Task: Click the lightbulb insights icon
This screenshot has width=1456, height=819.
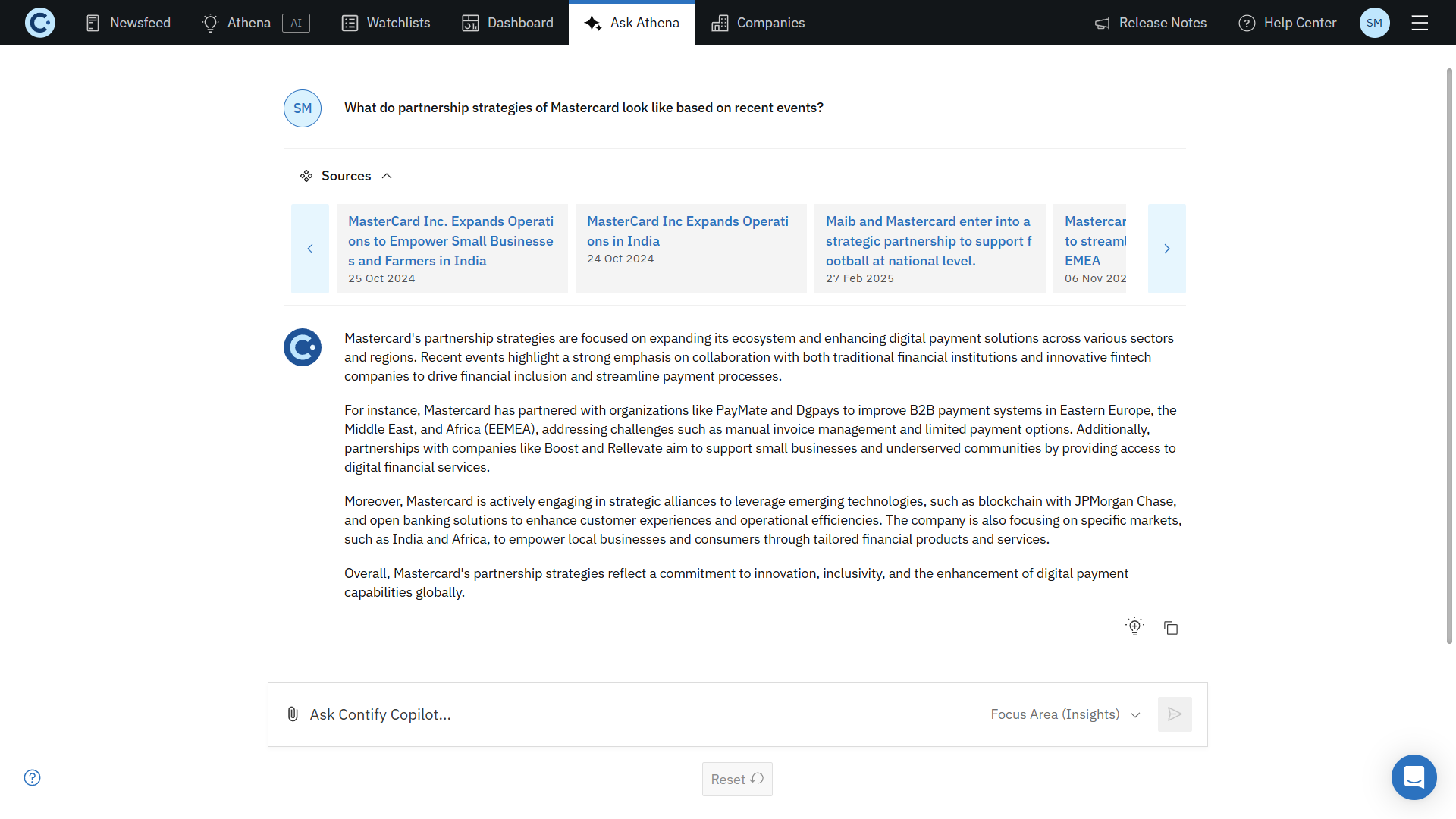Action: pyautogui.click(x=1134, y=626)
